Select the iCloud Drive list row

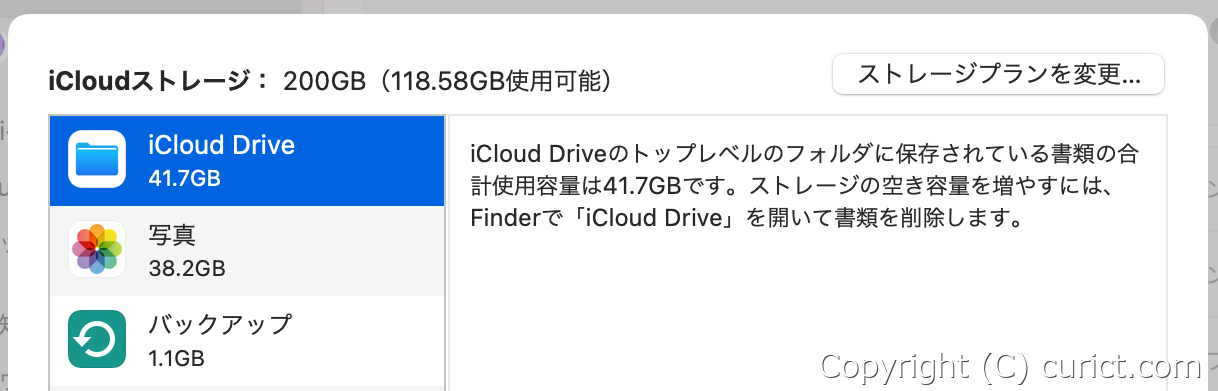(x=246, y=161)
